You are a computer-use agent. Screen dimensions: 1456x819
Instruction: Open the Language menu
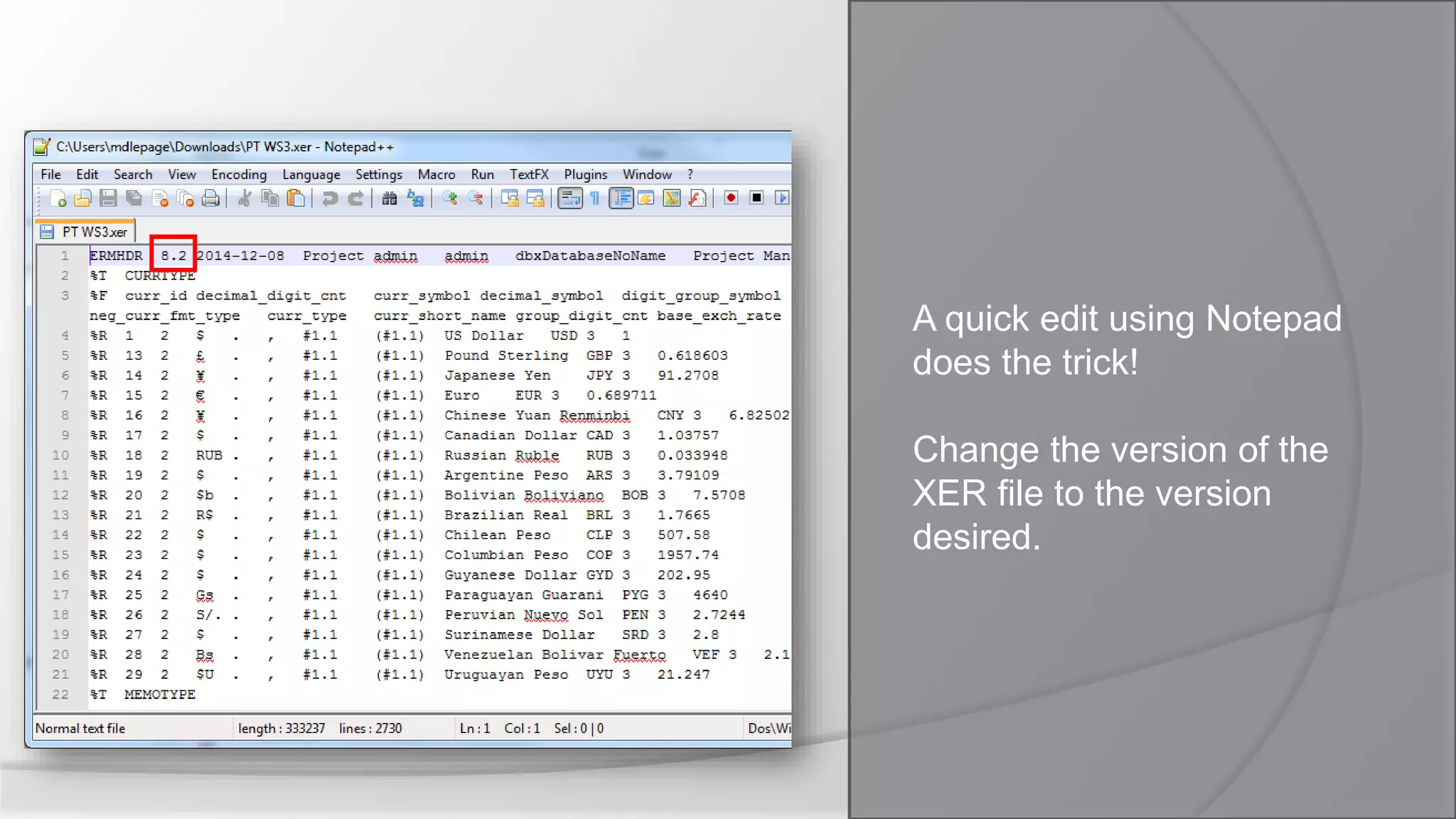(311, 174)
